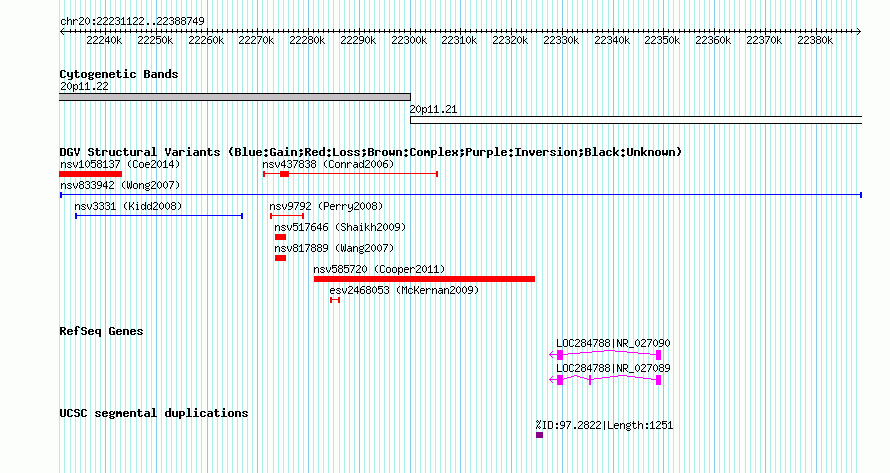Open nsv833942 (Wong2007) label
The height and width of the screenshot is (473, 890).
pos(120,185)
